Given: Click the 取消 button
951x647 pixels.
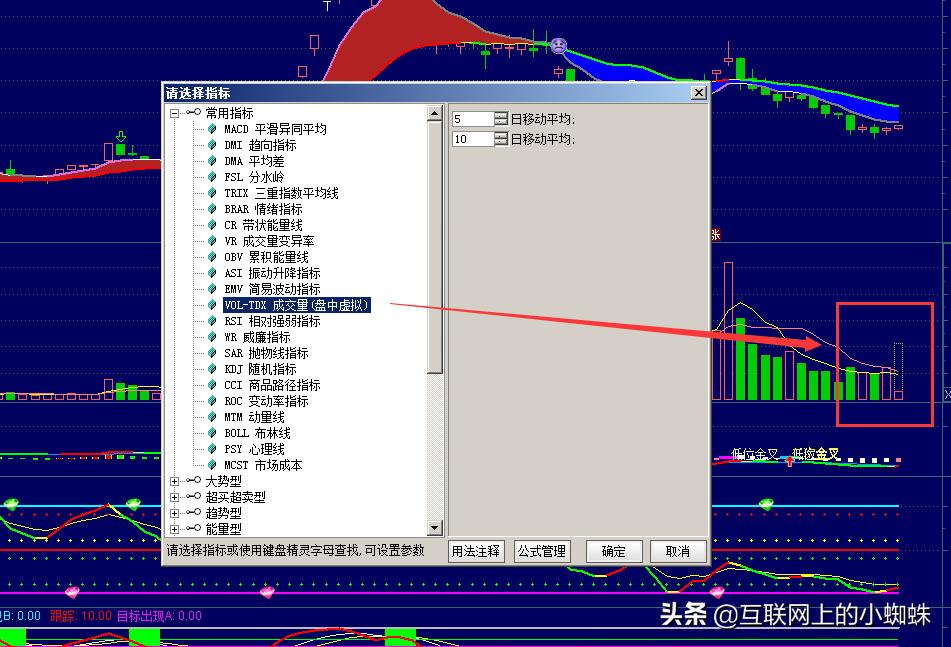Looking at the screenshot, I should (x=678, y=551).
